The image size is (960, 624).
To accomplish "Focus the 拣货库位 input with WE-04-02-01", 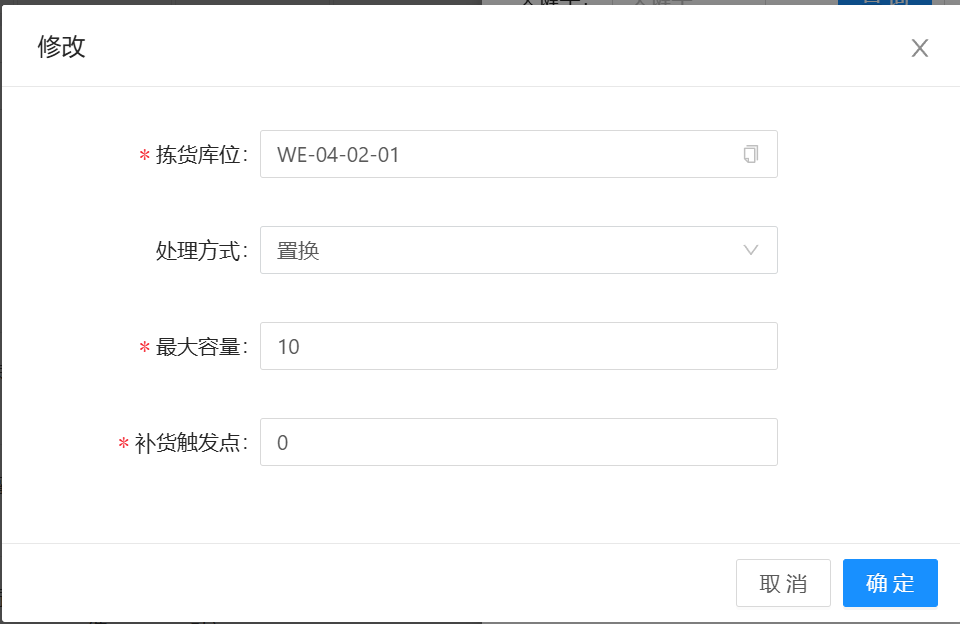I will point(500,154).
